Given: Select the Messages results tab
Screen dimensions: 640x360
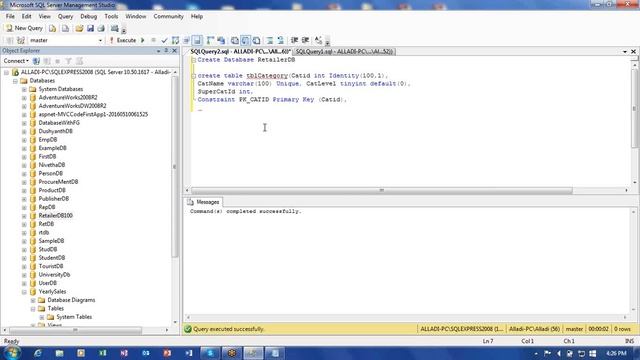Looking at the screenshot, I should 203,202.
